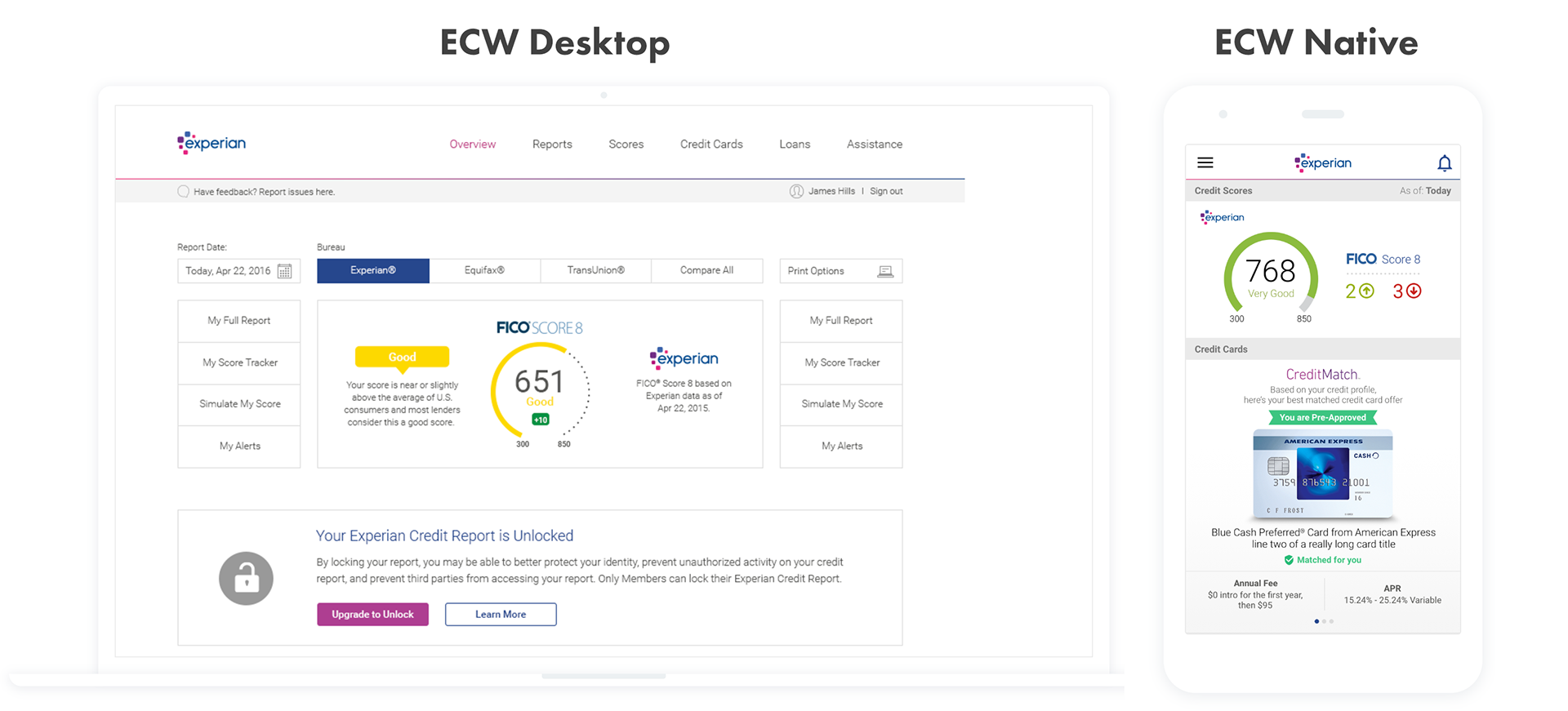Tap the Credit Scores section header

click(1322, 190)
